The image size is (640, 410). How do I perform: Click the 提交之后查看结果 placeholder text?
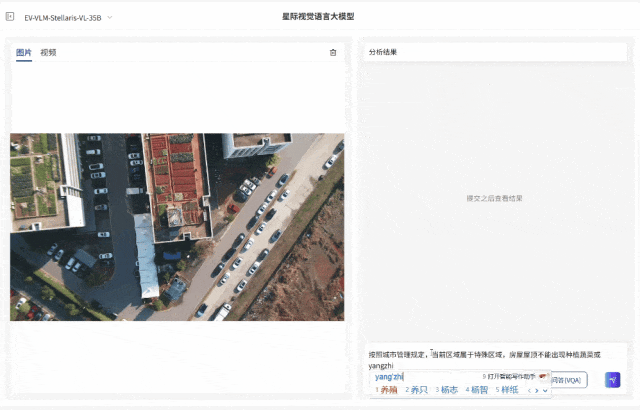click(x=494, y=198)
